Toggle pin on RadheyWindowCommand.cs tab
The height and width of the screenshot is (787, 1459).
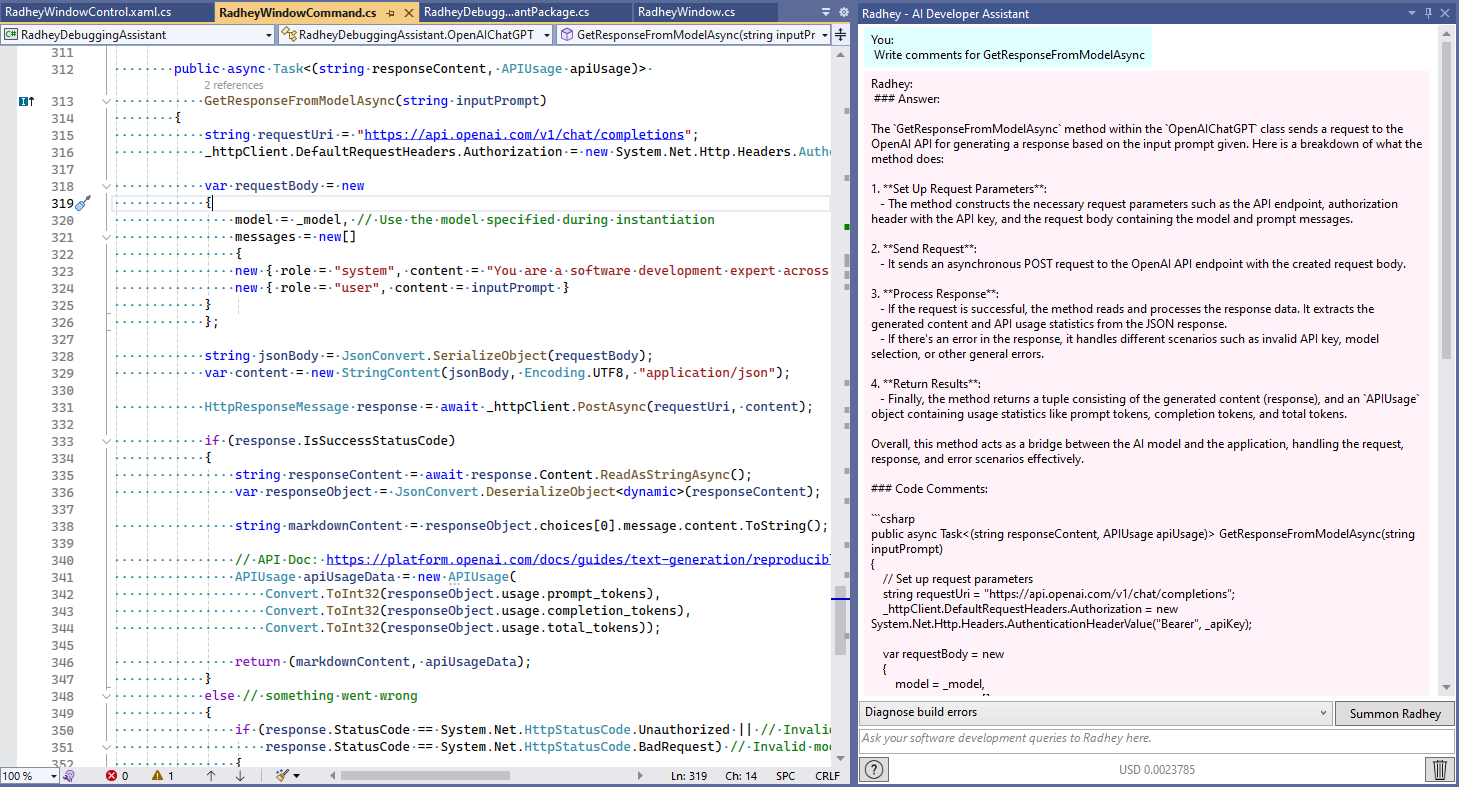point(390,13)
